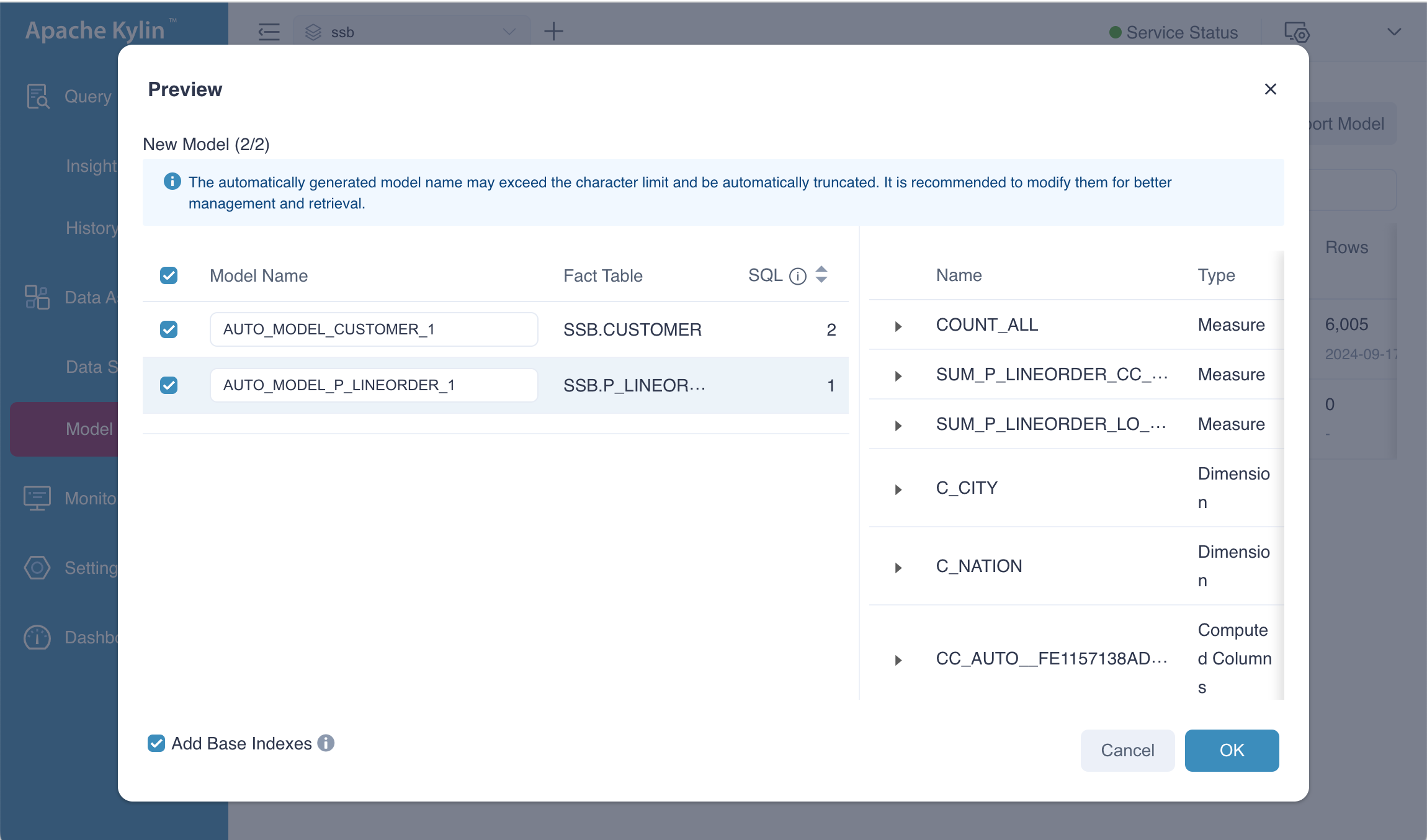The width and height of the screenshot is (1427, 840).
Task: Close the Preview dialog
Action: pyautogui.click(x=1270, y=89)
